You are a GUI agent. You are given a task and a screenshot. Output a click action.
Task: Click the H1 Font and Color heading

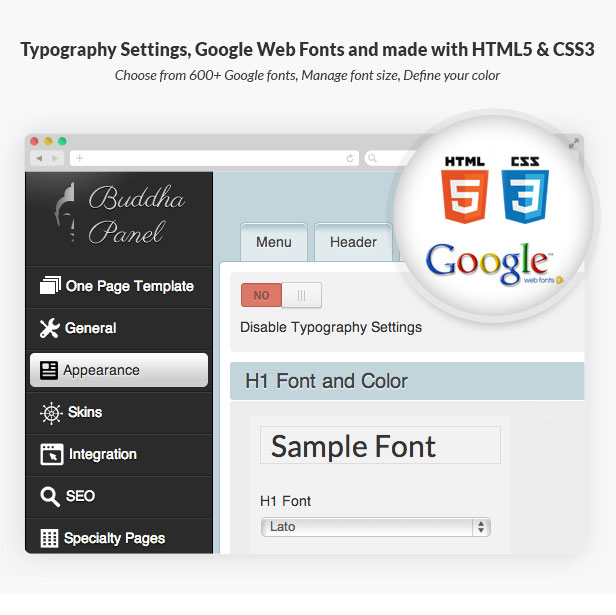[x=326, y=381]
